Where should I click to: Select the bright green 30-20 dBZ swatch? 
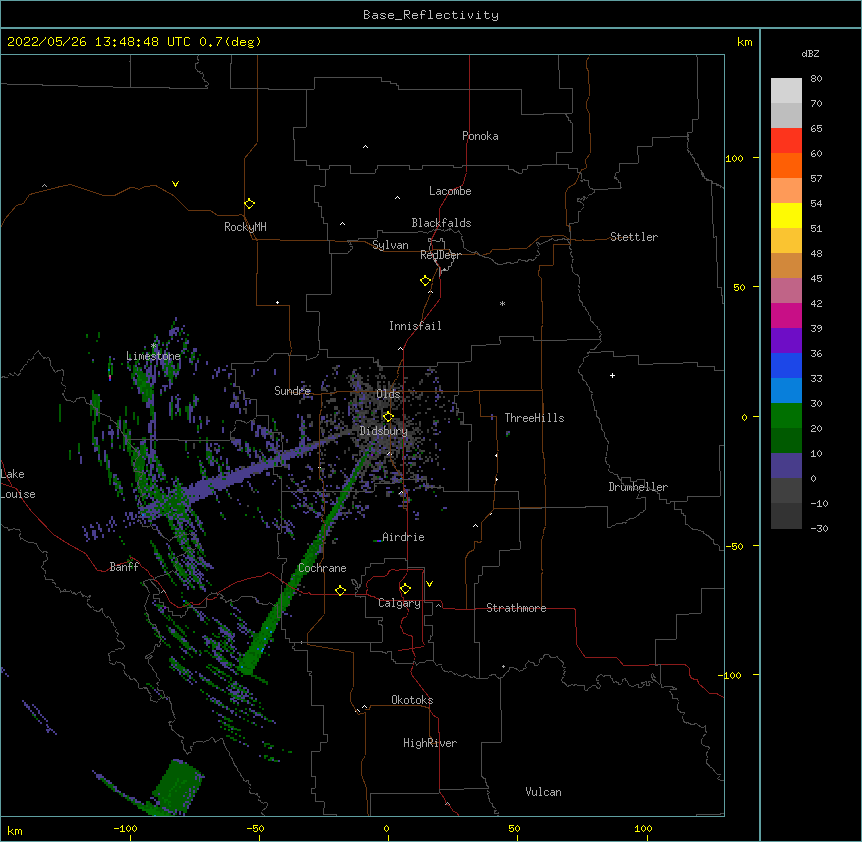point(786,416)
